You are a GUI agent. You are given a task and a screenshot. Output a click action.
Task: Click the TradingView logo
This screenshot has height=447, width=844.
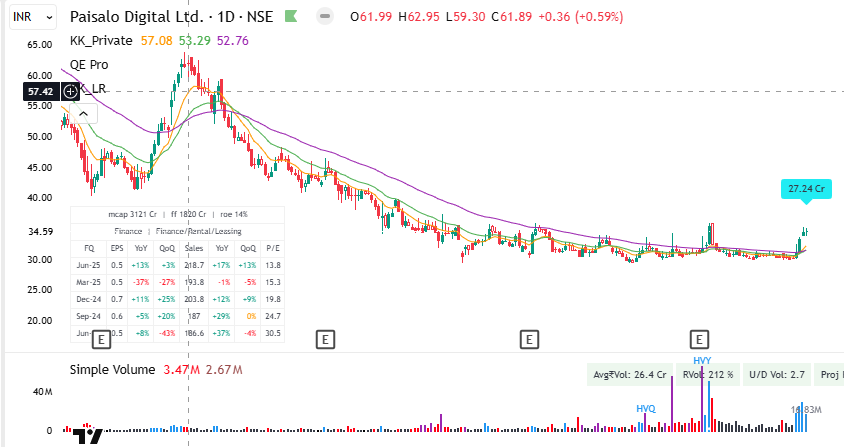pyautogui.click(x=87, y=435)
